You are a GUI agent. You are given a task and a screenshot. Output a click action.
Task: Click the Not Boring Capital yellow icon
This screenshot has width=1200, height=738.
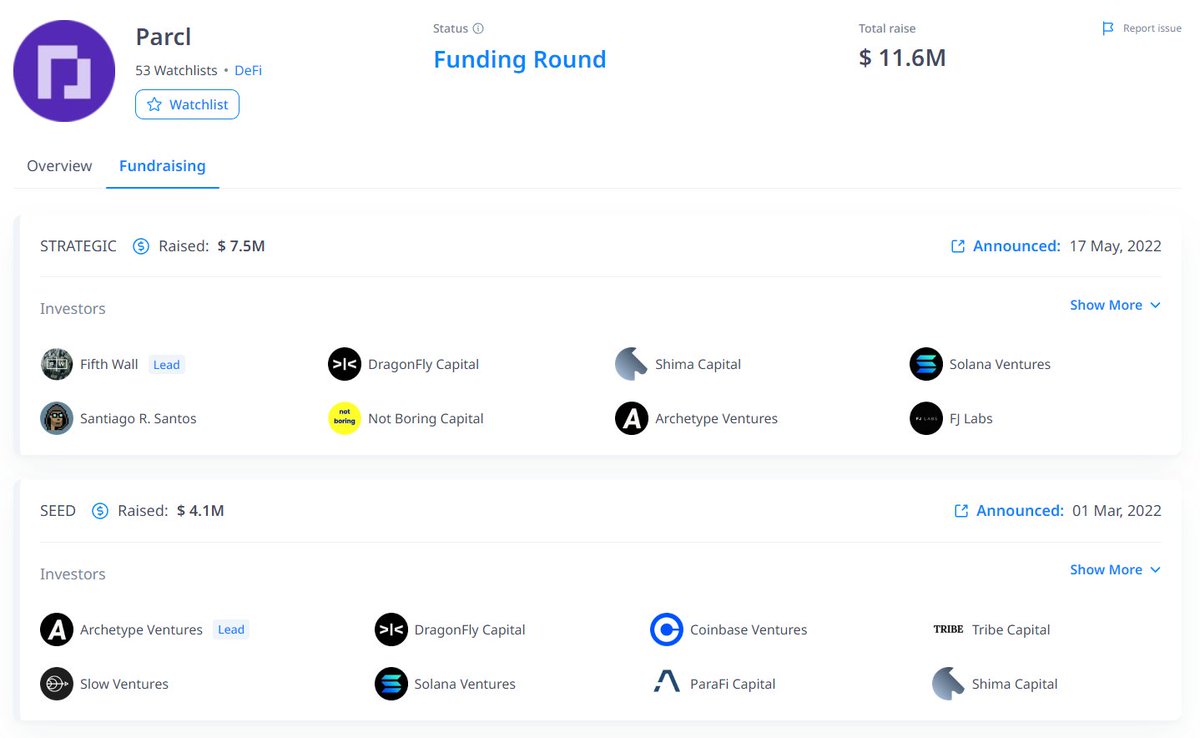344,418
